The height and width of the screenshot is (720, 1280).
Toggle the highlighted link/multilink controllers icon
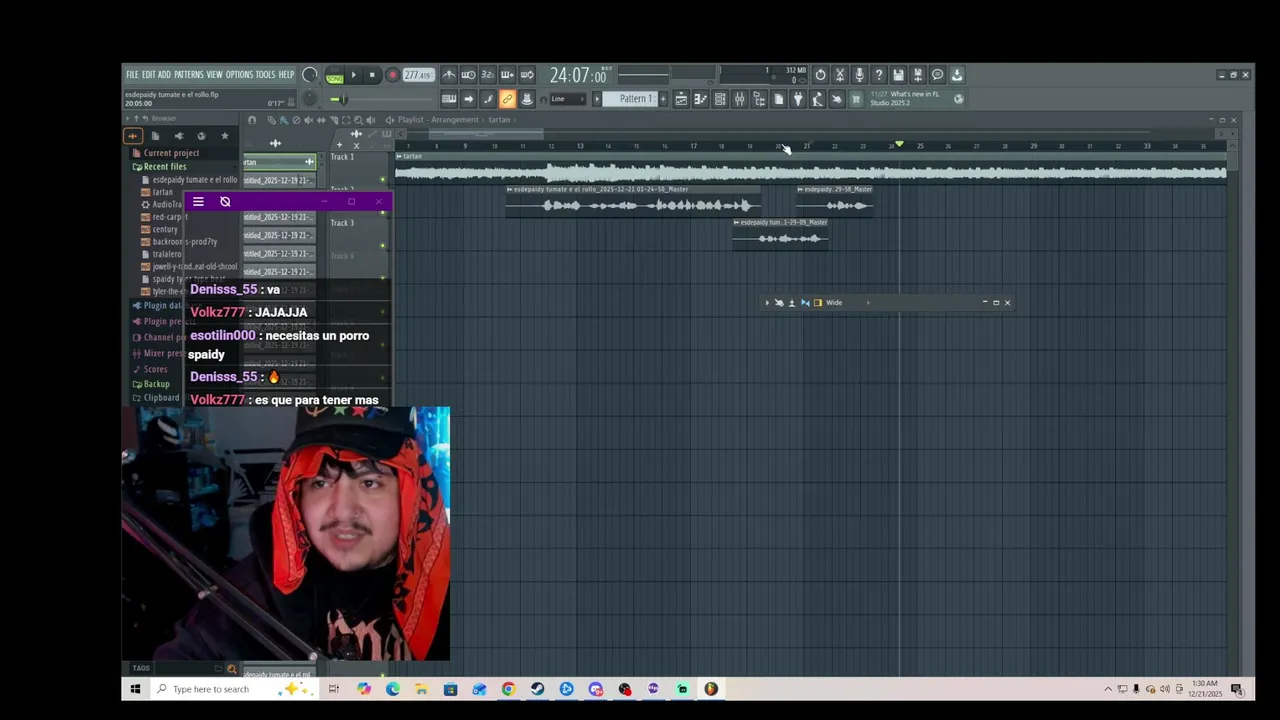click(507, 99)
